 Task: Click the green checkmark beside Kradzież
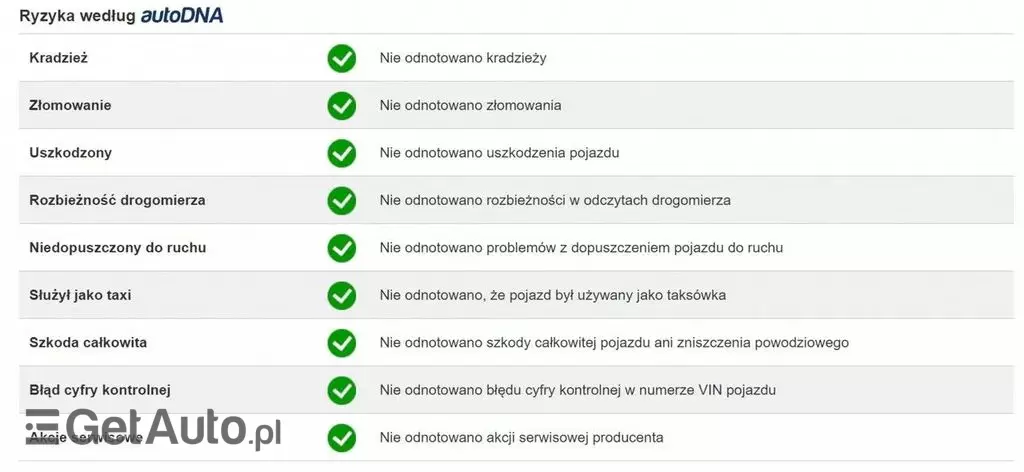pos(342,58)
